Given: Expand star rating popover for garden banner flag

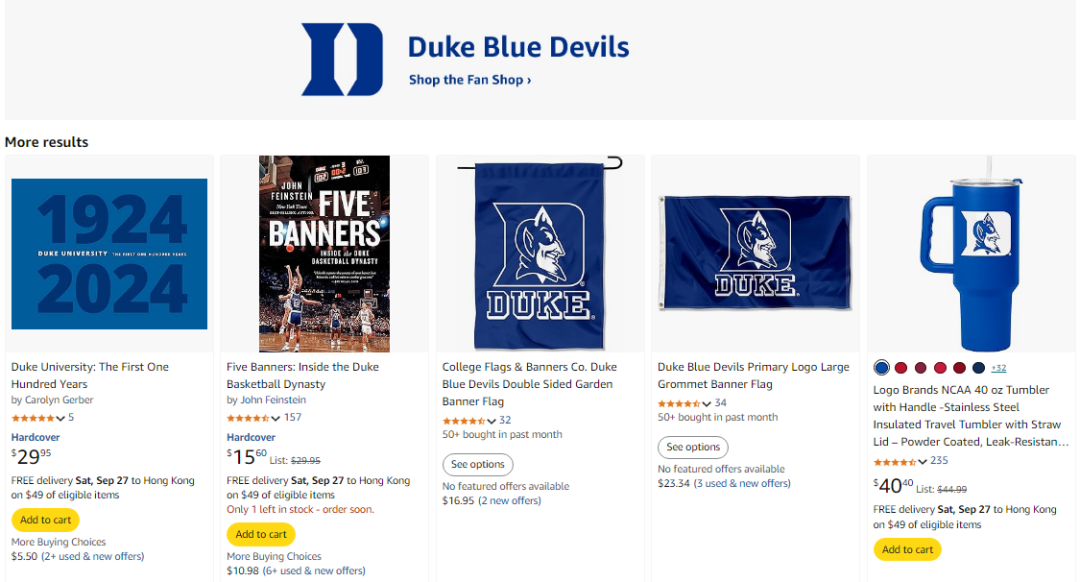Looking at the screenshot, I should click(x=491, y=421).
